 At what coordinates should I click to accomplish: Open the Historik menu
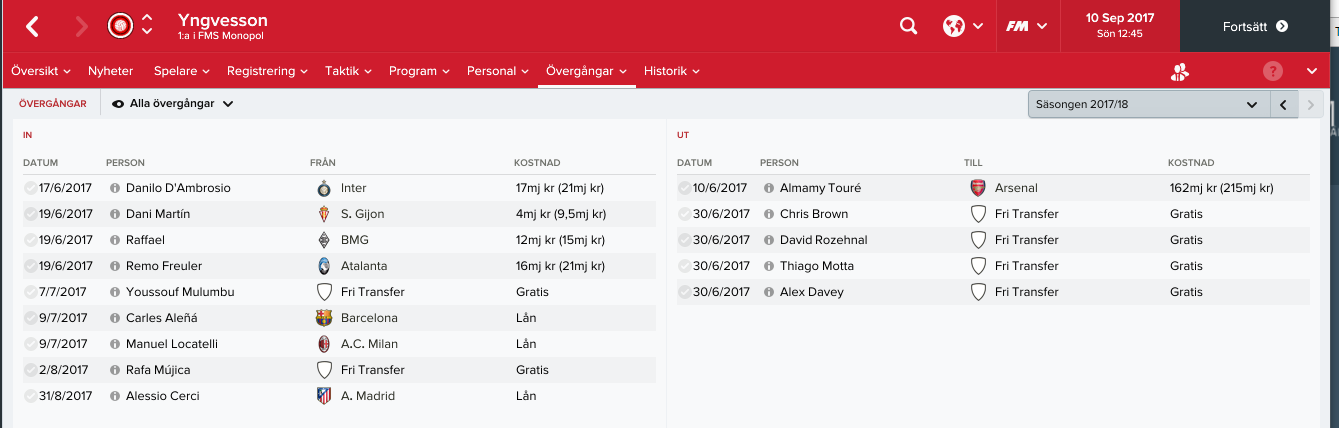pos(671,71)
